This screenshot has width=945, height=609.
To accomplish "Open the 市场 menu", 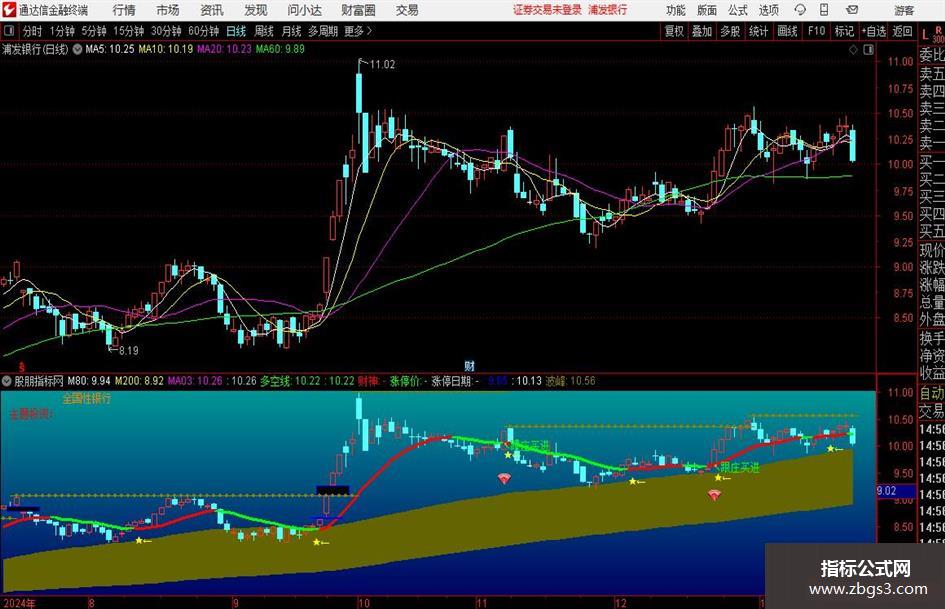I will (168, 10).
